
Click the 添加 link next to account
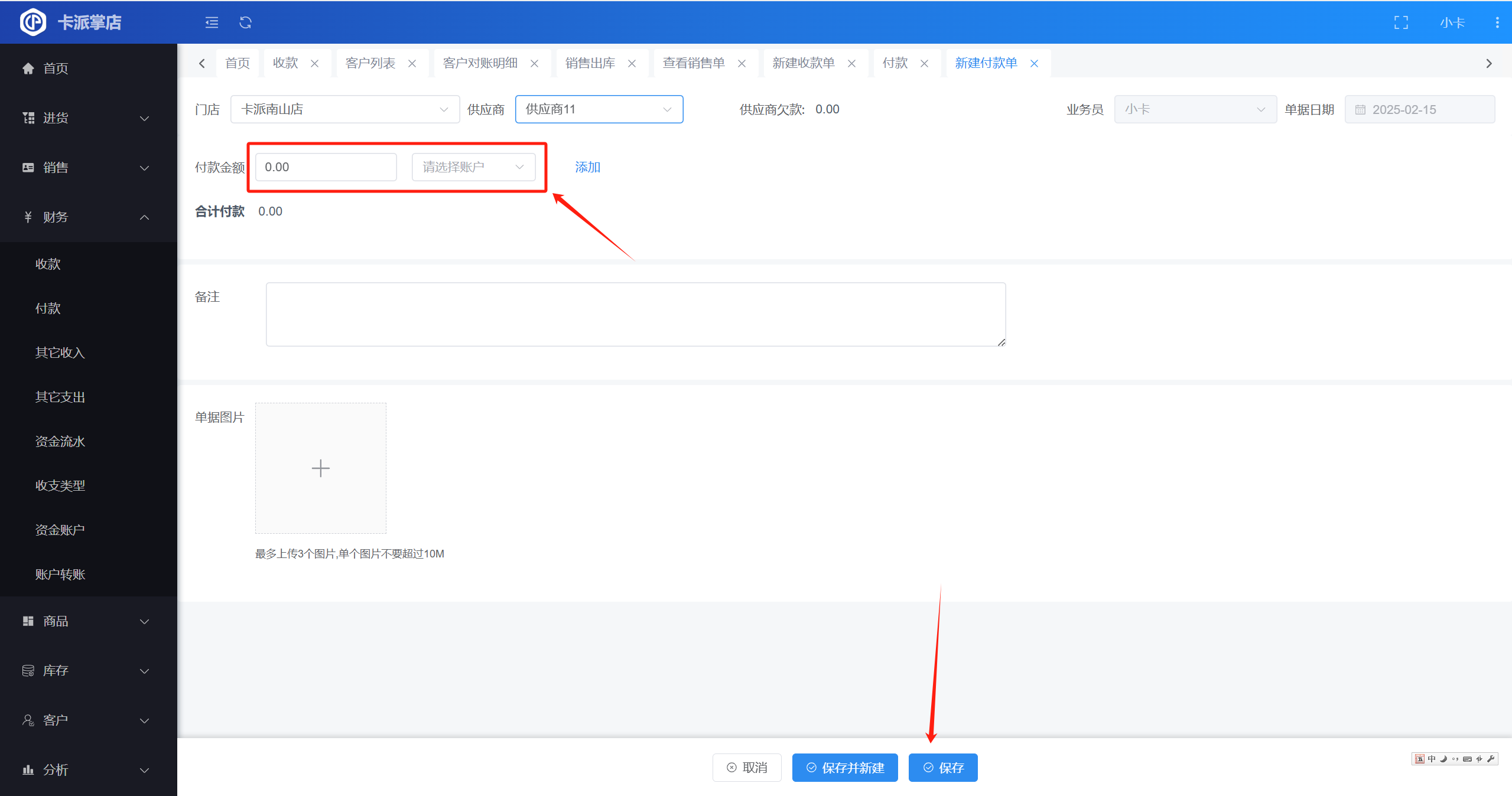(587, 167)
